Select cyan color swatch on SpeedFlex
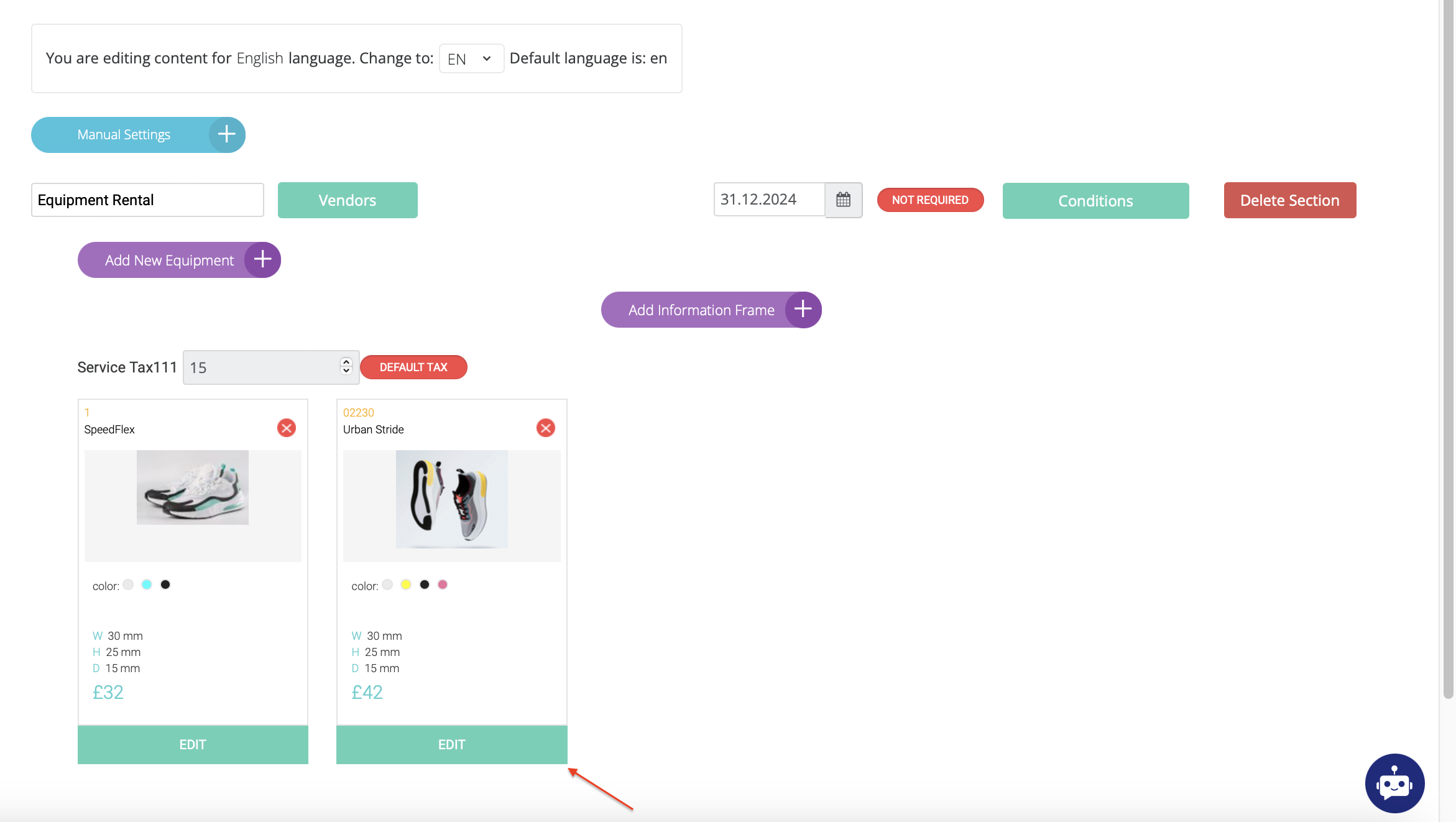The width and height of the screenshot is (1456, 822). pos(147,584)
